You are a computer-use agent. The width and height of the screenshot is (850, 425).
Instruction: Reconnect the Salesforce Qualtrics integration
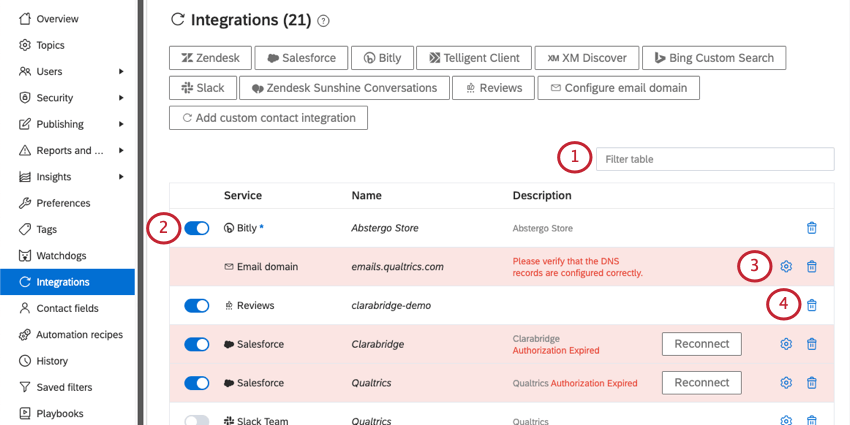click(x=701, y=383)
